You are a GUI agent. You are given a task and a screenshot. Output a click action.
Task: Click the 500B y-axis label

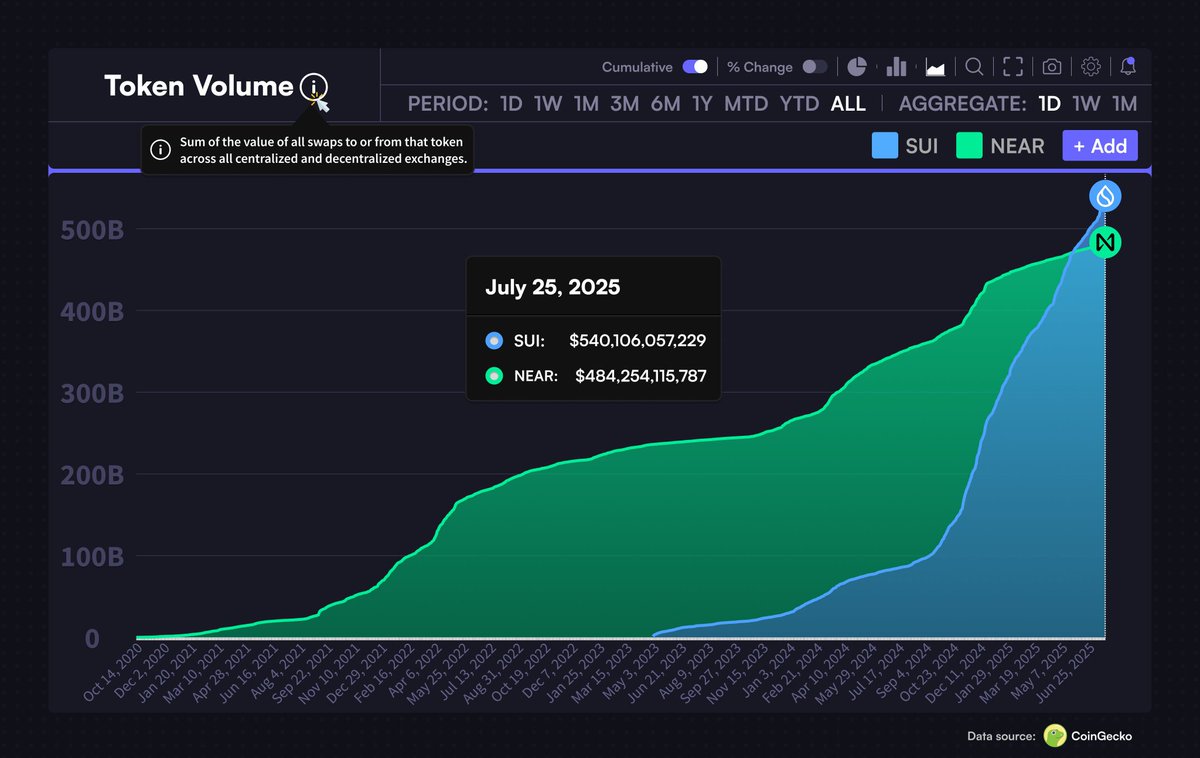[91, 230]
